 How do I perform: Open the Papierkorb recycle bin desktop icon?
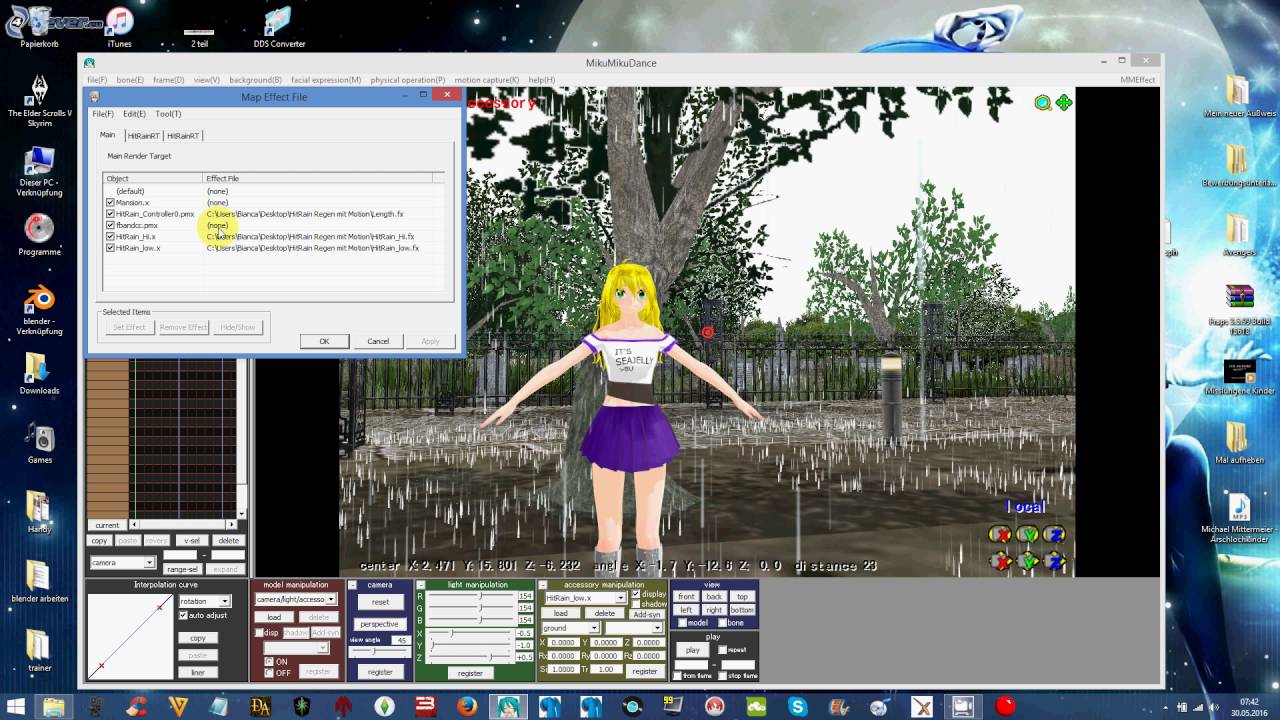click(37, 25)
